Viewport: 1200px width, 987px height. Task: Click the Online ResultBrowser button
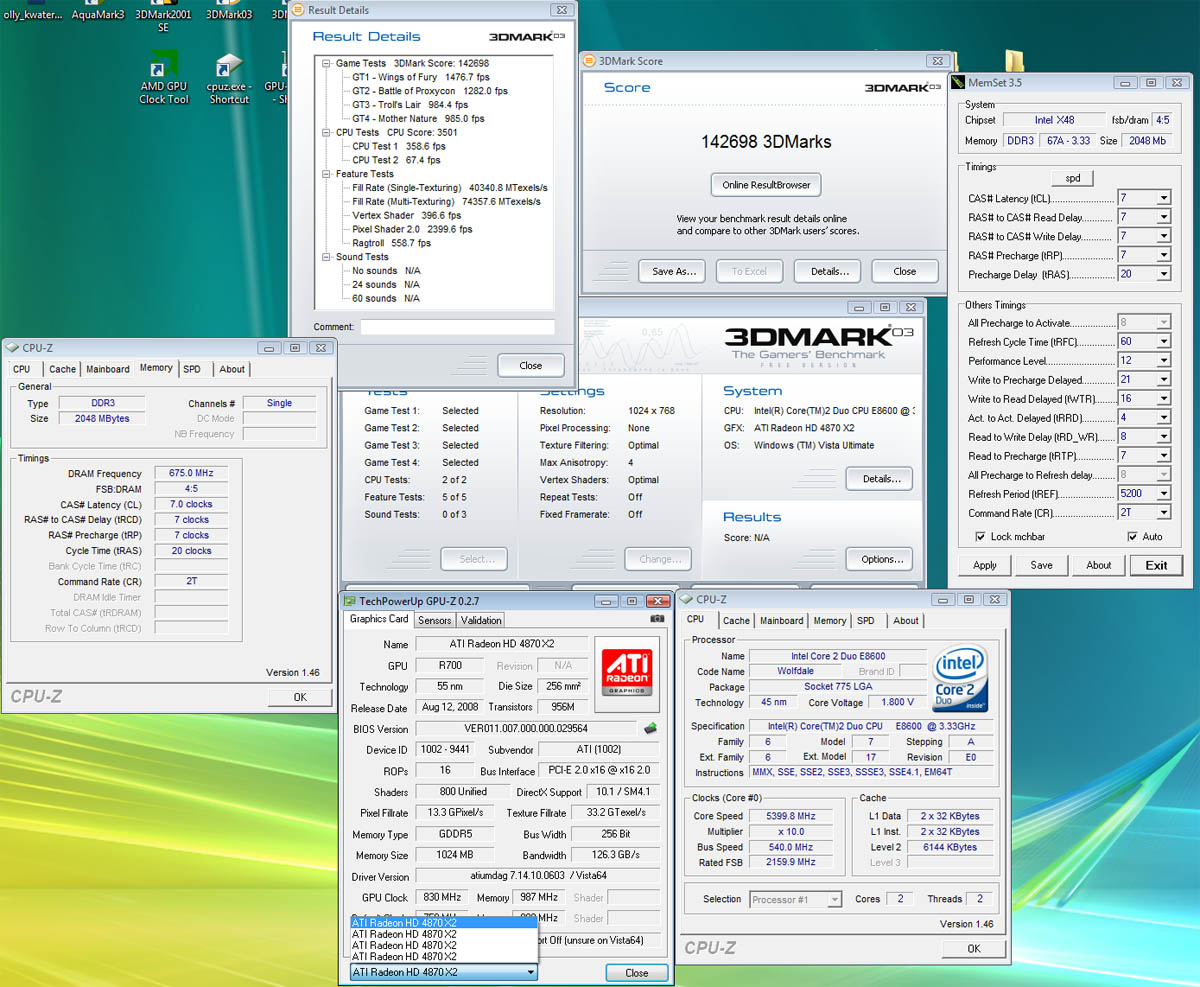tap(766, 185)
